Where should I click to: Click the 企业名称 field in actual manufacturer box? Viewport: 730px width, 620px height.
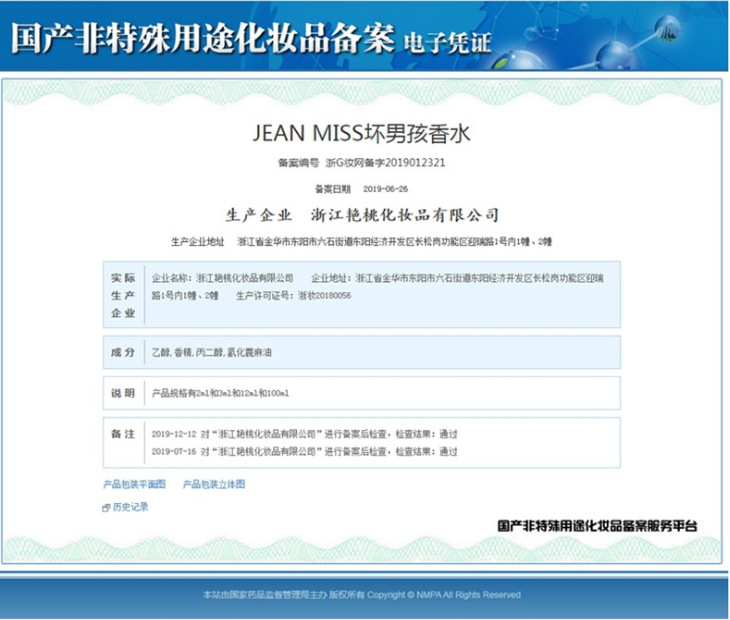coord(223,278)
